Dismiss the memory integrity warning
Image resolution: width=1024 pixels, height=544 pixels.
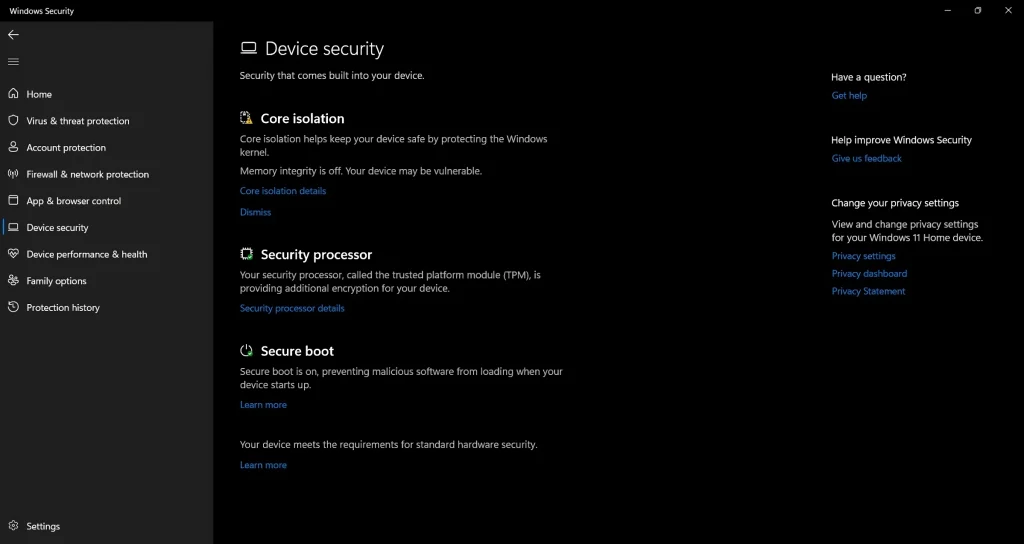[255, 212]
